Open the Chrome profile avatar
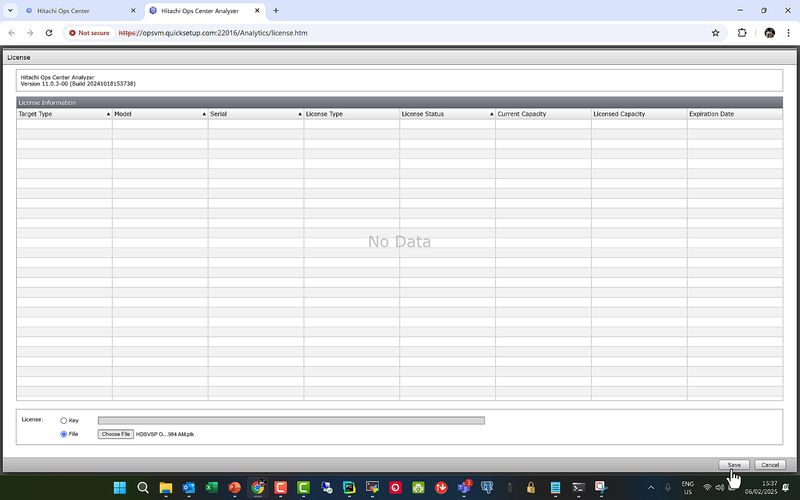 coord(769,33)
